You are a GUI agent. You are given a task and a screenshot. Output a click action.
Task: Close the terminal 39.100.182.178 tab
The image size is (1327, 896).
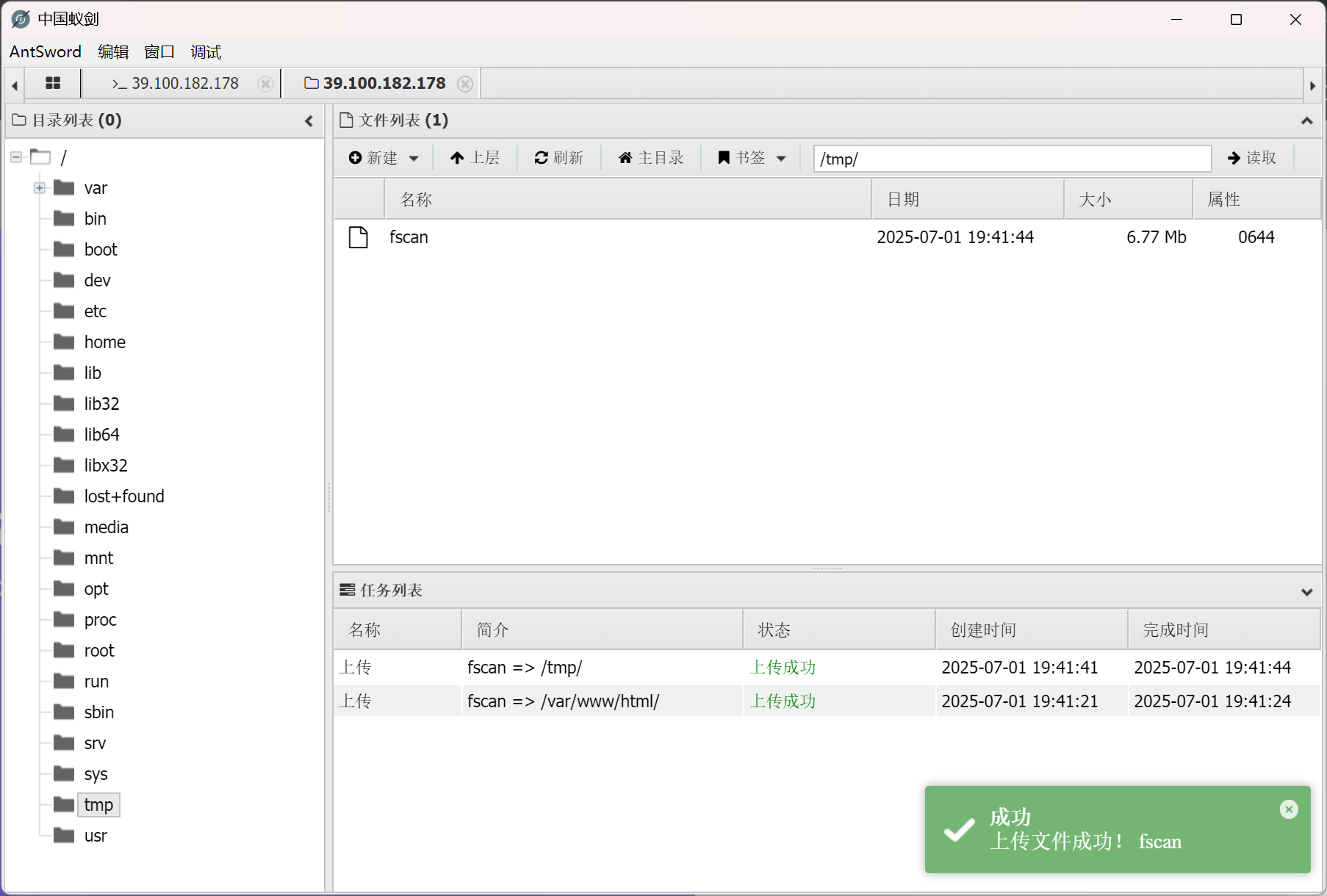pyautogui.click(x=265, y=84)
